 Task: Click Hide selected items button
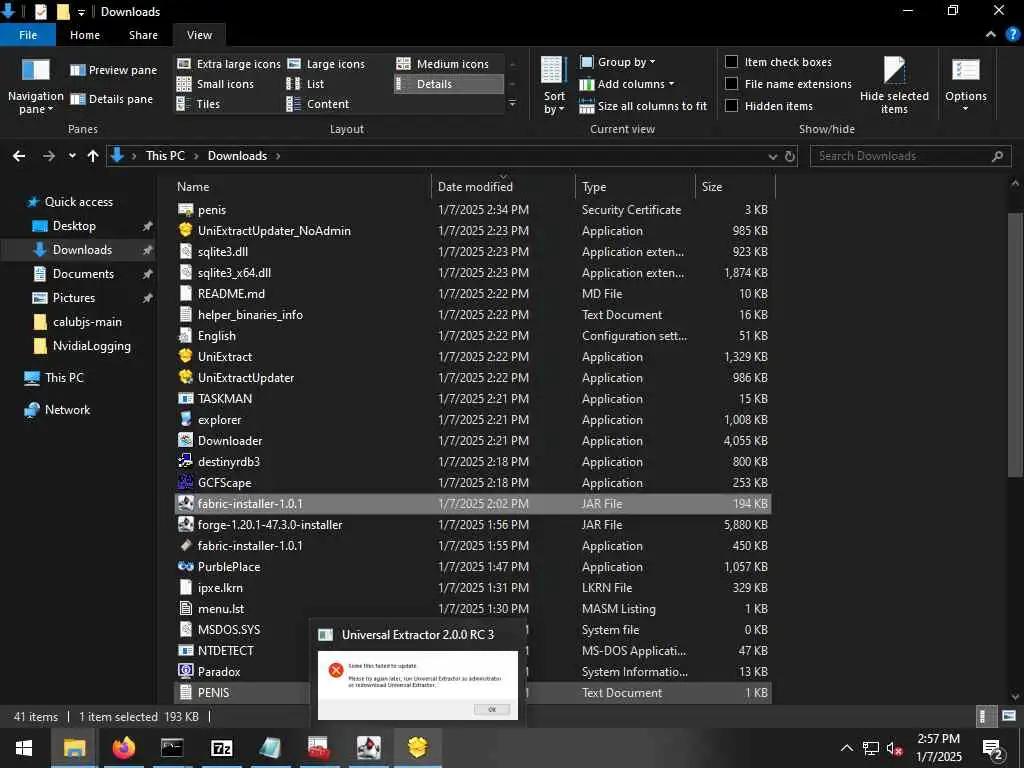[x=894, y=86]
